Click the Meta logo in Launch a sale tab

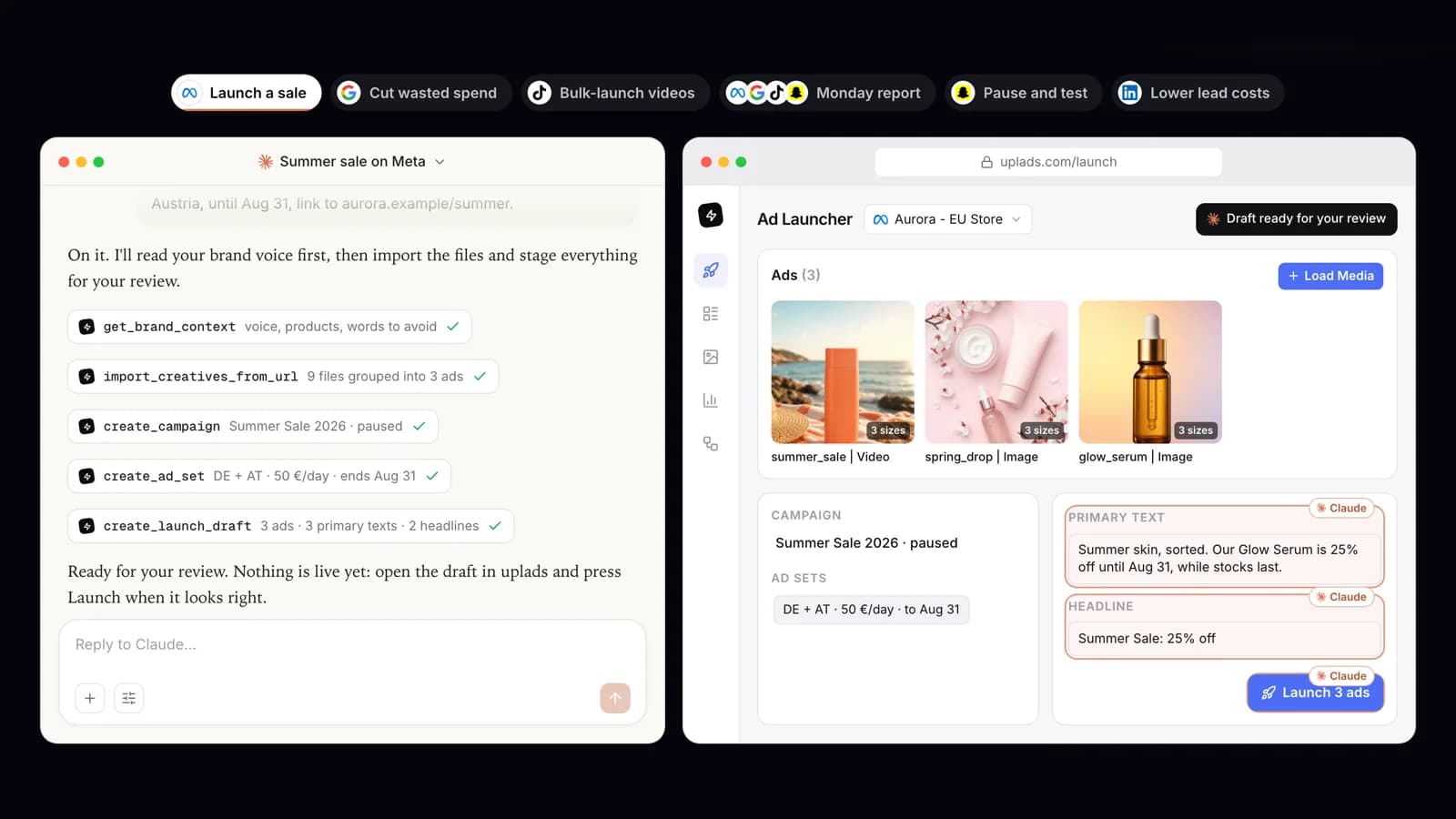[189, 93]
